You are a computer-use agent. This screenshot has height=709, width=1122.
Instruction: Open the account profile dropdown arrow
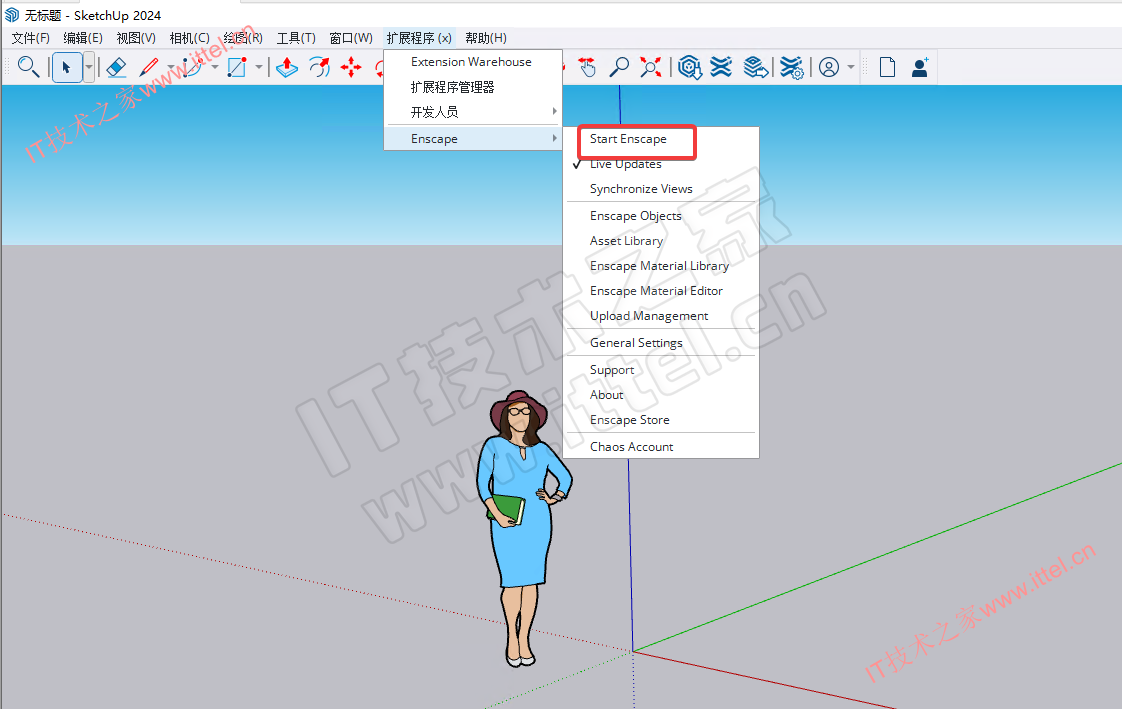click(x=851, y=67)
